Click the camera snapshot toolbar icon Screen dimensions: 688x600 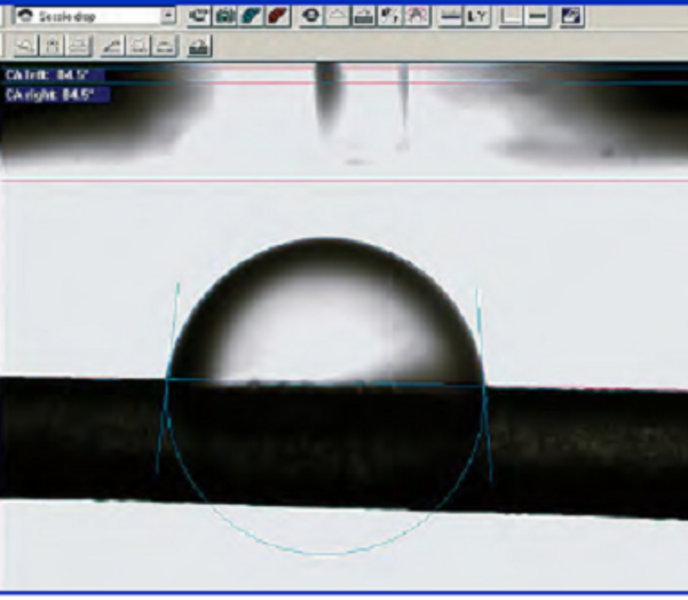pyautogui.click(x=224, y=17)
